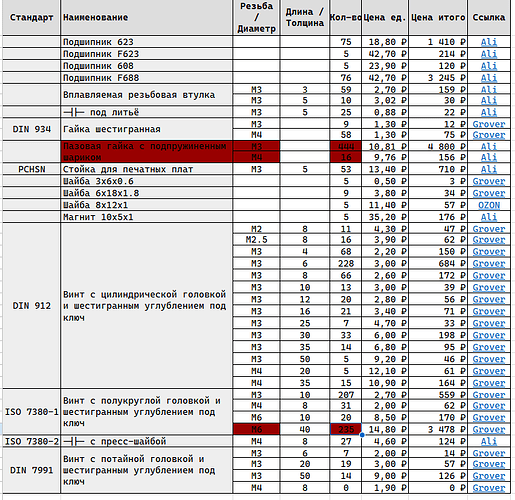Select the highlighted quantity cell 235
515x500 pixels.
(346, 429)
